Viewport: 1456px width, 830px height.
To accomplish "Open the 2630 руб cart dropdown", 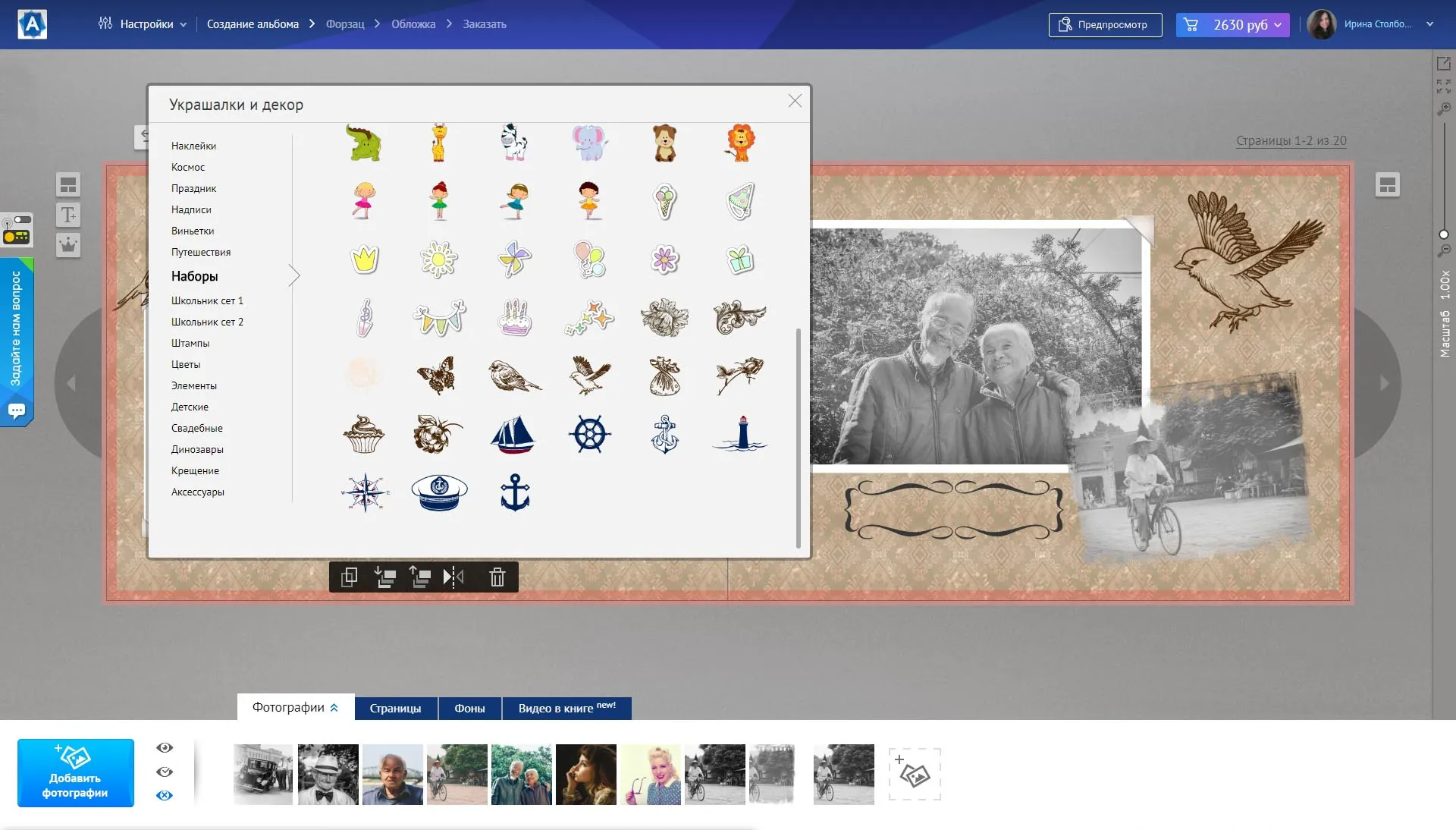I will 1232,24.
